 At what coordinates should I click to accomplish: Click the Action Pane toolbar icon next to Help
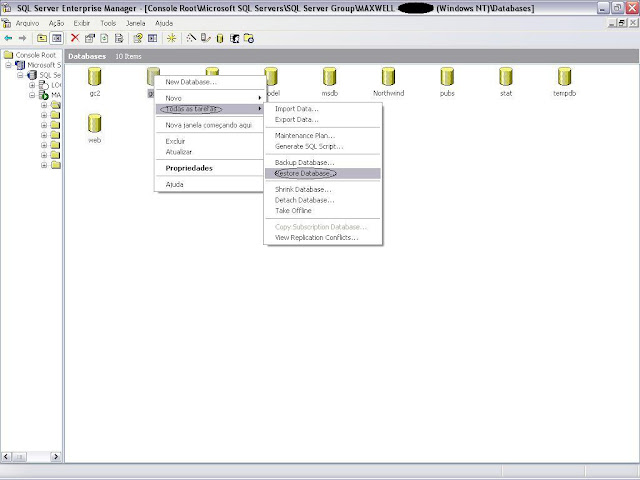coord(153,38)
